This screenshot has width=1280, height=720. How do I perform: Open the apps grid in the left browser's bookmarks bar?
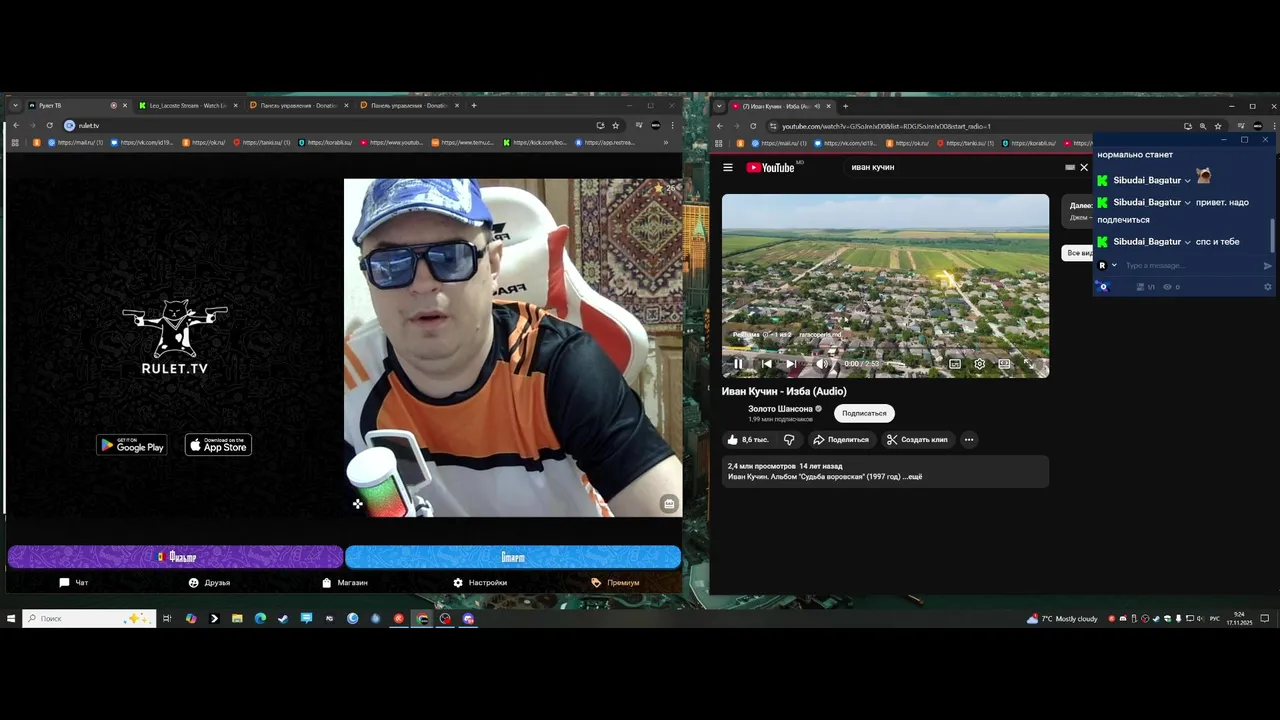tap(15, 143)
